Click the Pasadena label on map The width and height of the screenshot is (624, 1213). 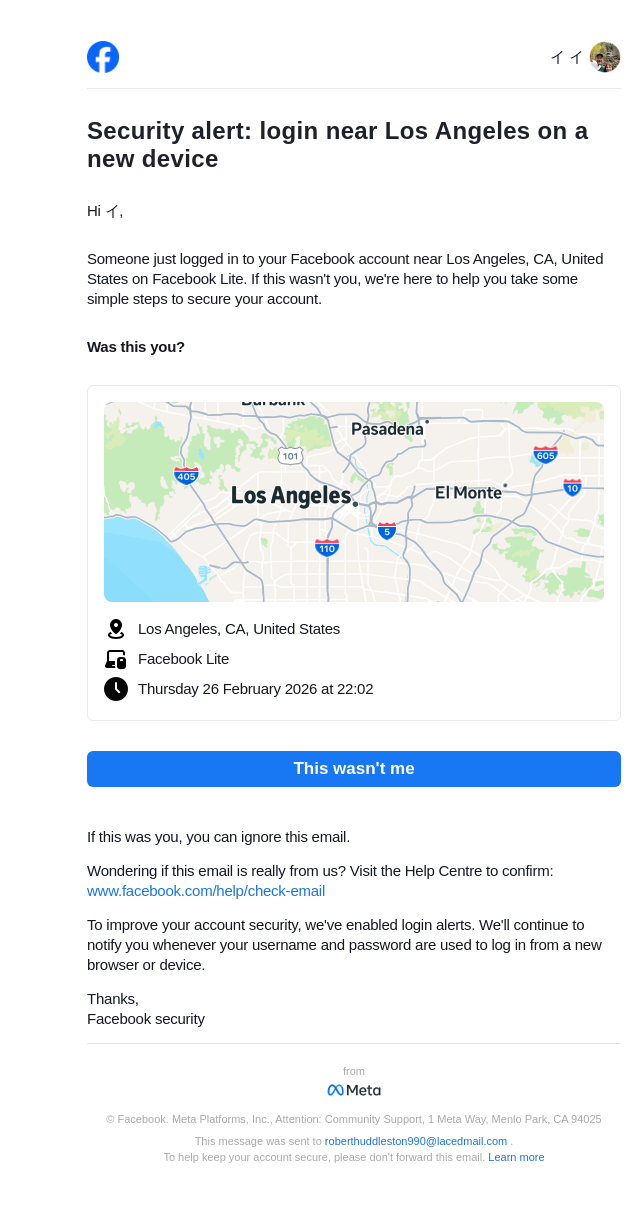[387, 429]
